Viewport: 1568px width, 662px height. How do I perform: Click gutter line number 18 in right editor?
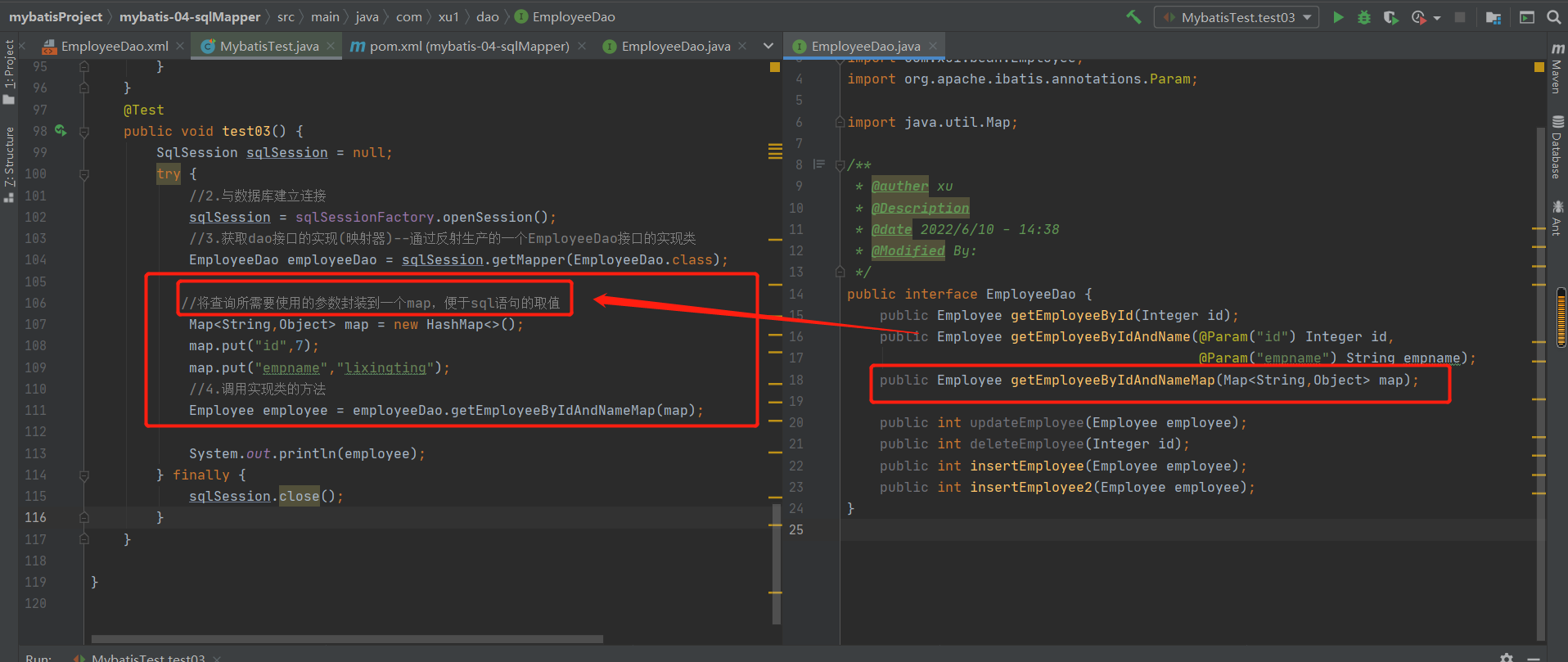coord(796,380)
